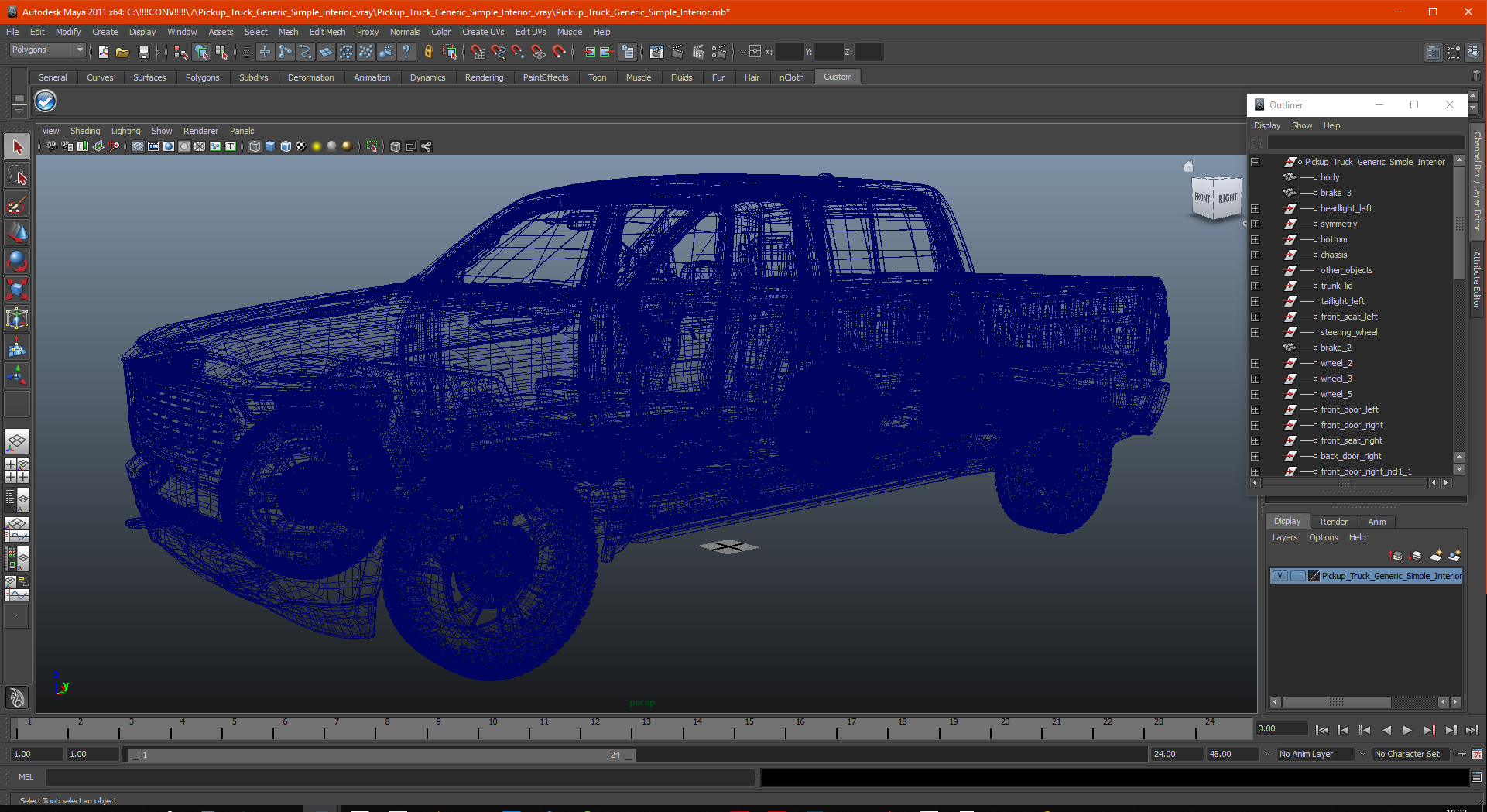Expand the chassis node in Outliner

(x=1255, y=255)
